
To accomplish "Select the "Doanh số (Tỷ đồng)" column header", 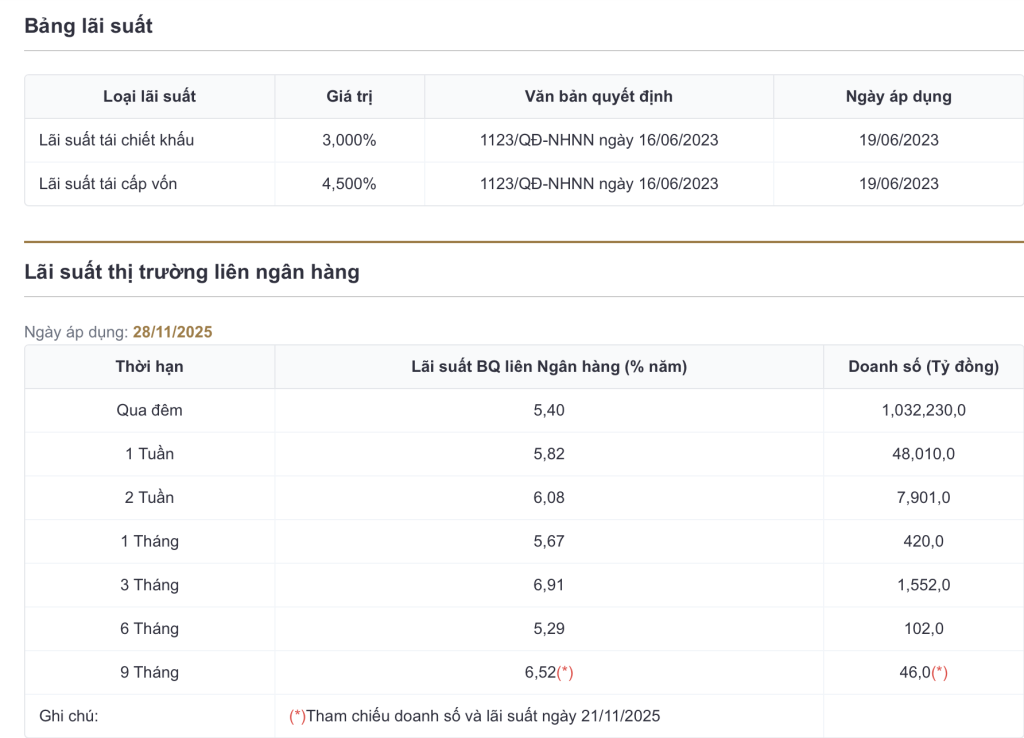I will click(923, 367).
